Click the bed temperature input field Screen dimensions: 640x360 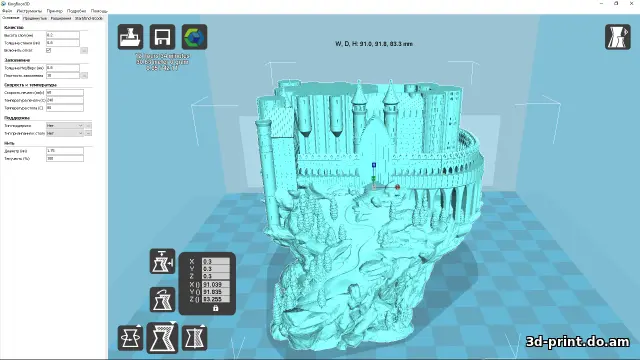point(65,108)
